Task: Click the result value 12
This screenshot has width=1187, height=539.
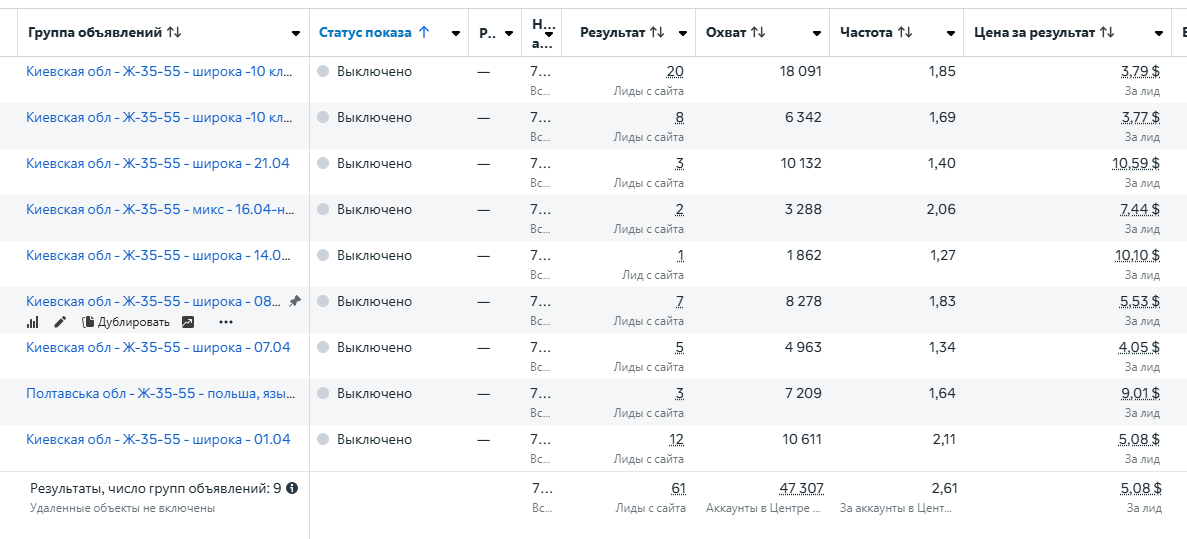Action: (676, 440)
